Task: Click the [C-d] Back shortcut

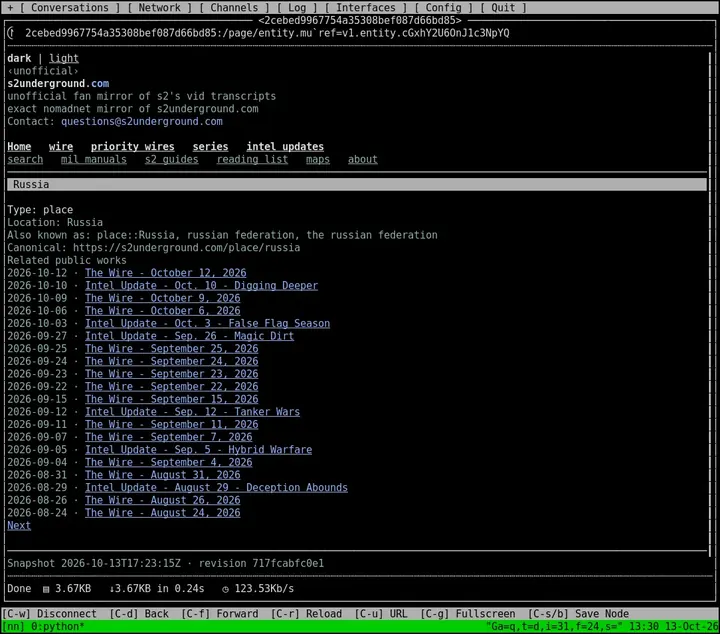Action: (x=139, y=614)
